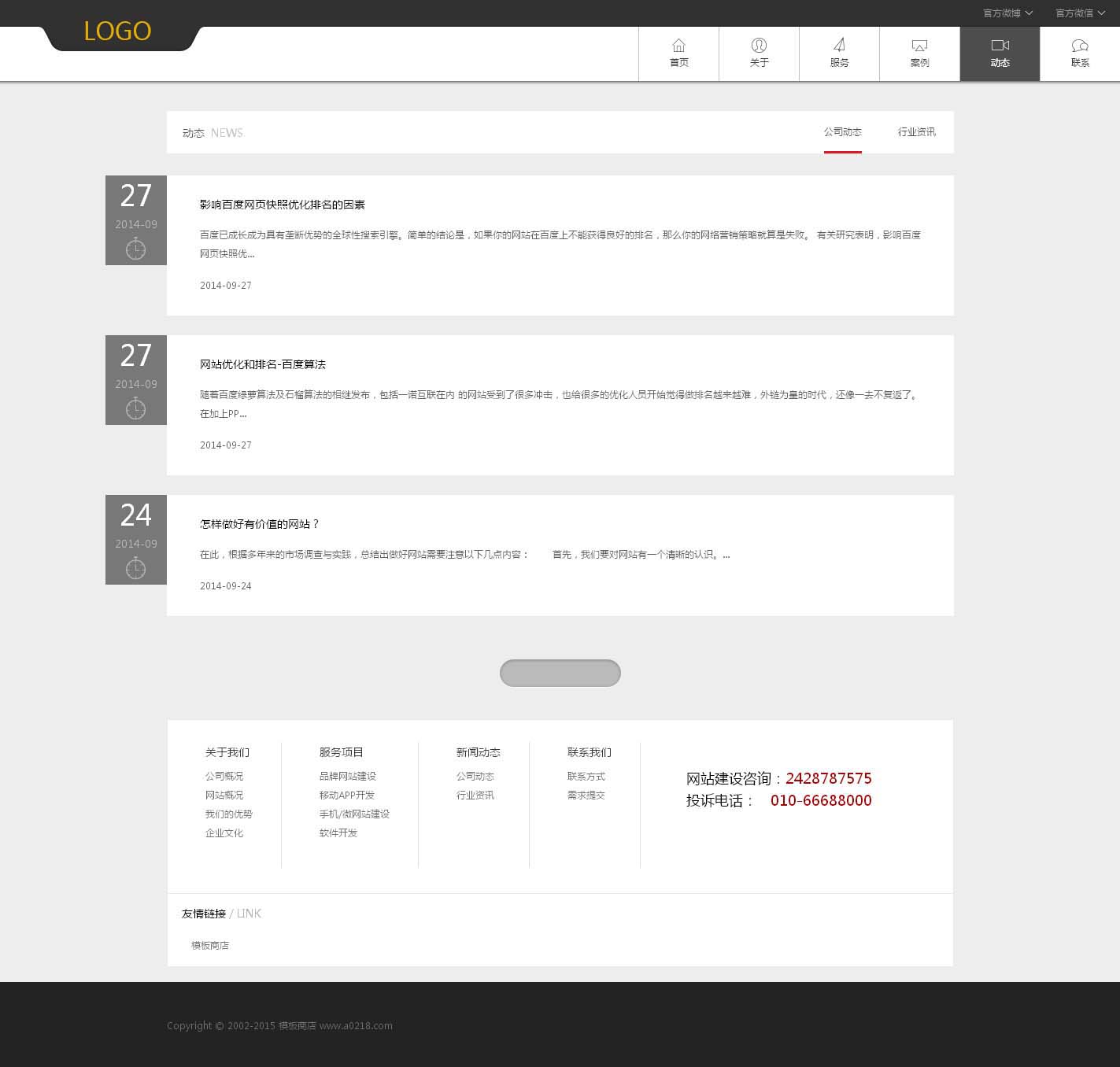Click the clock icon under first 27 date

pos(135,249)
